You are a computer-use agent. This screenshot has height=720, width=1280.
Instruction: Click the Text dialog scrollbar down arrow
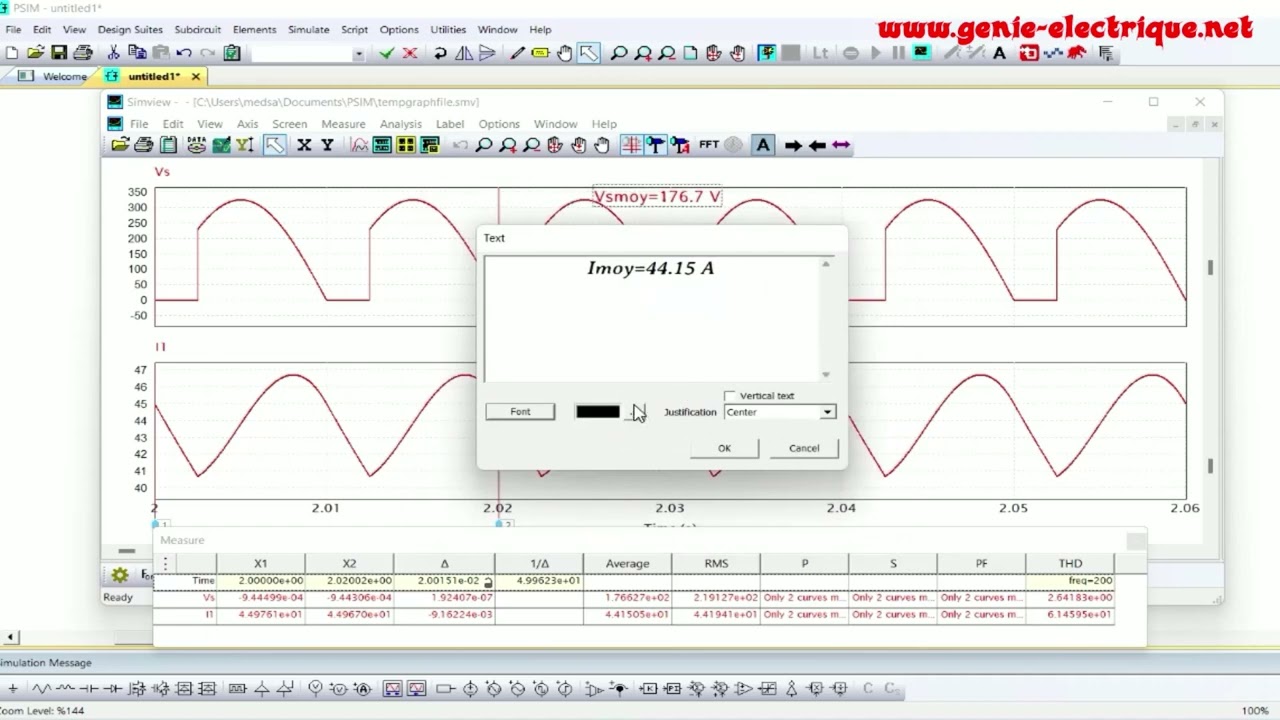click(x=825, y=375)
